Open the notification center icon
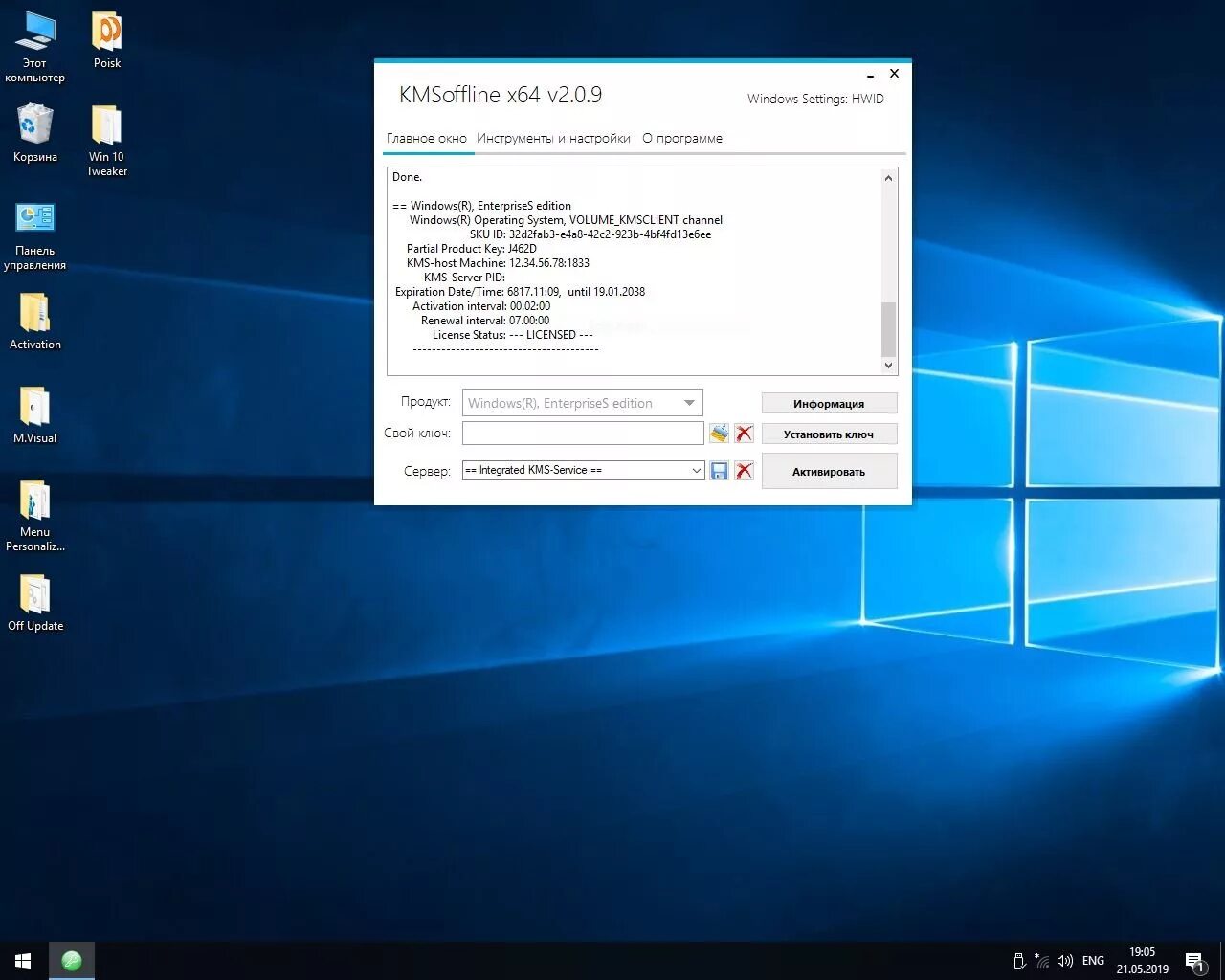This screenshot has height=980, width=1225. pos(1195,961)
